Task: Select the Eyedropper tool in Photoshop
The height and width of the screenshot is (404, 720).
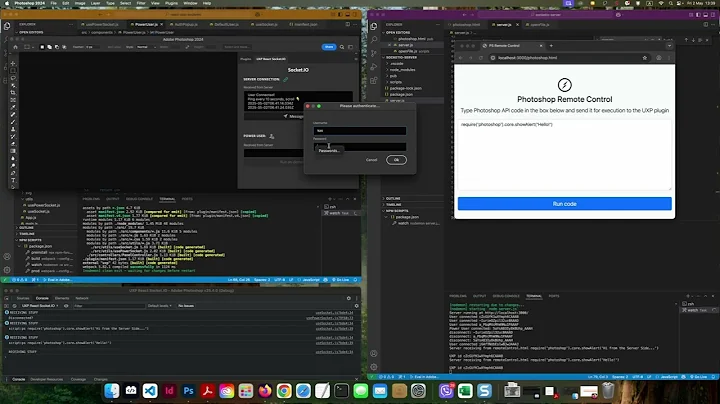Action: (13, 107)
